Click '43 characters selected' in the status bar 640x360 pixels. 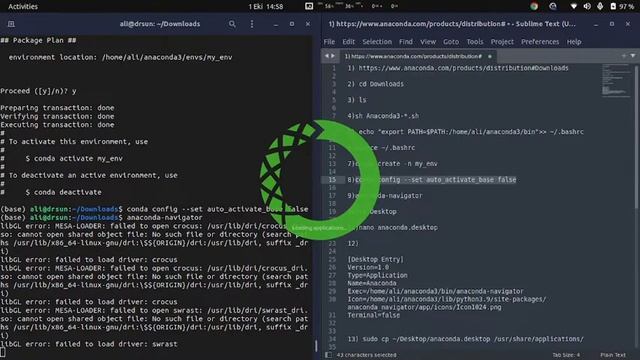(x=366, y=355)
